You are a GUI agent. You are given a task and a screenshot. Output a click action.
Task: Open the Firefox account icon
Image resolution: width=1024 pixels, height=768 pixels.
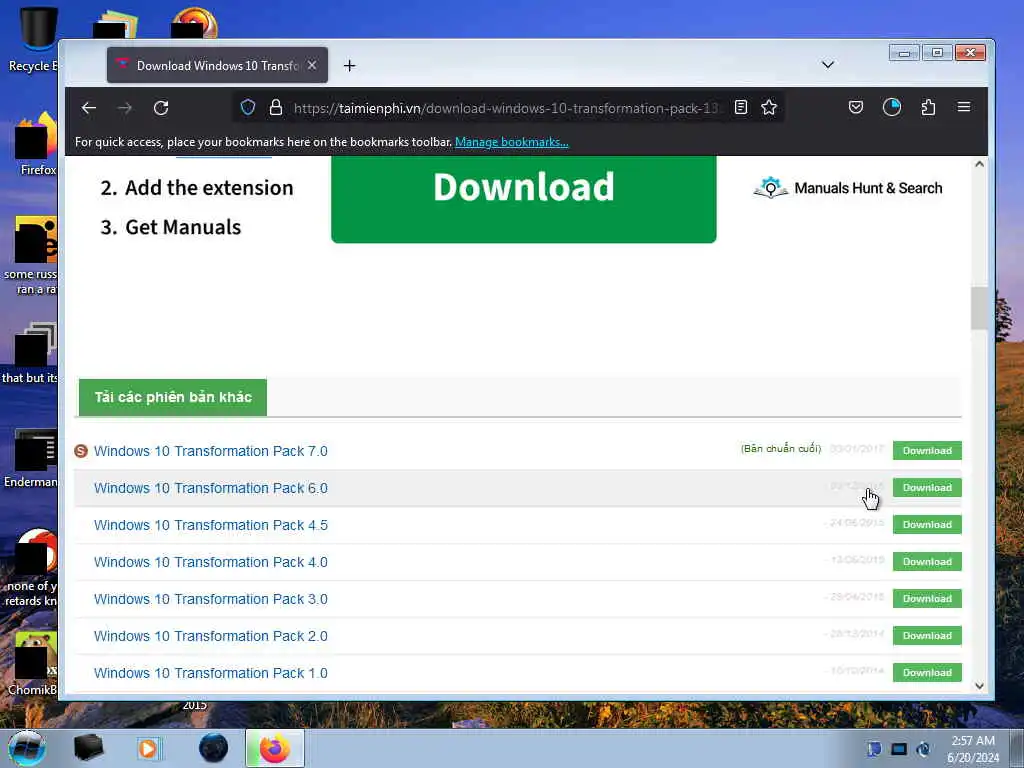click(891, 107)
